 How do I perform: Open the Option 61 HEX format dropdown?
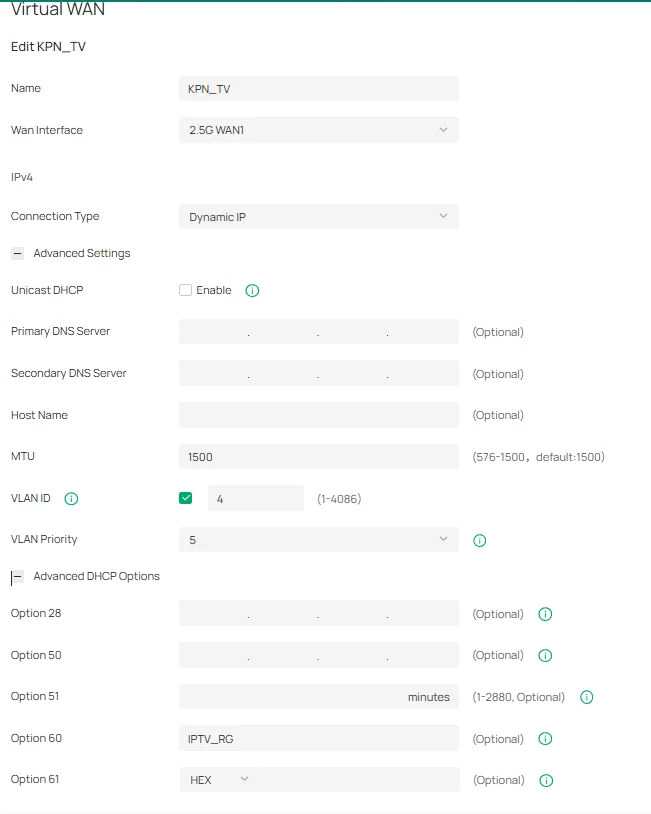(x=219, y=780)
